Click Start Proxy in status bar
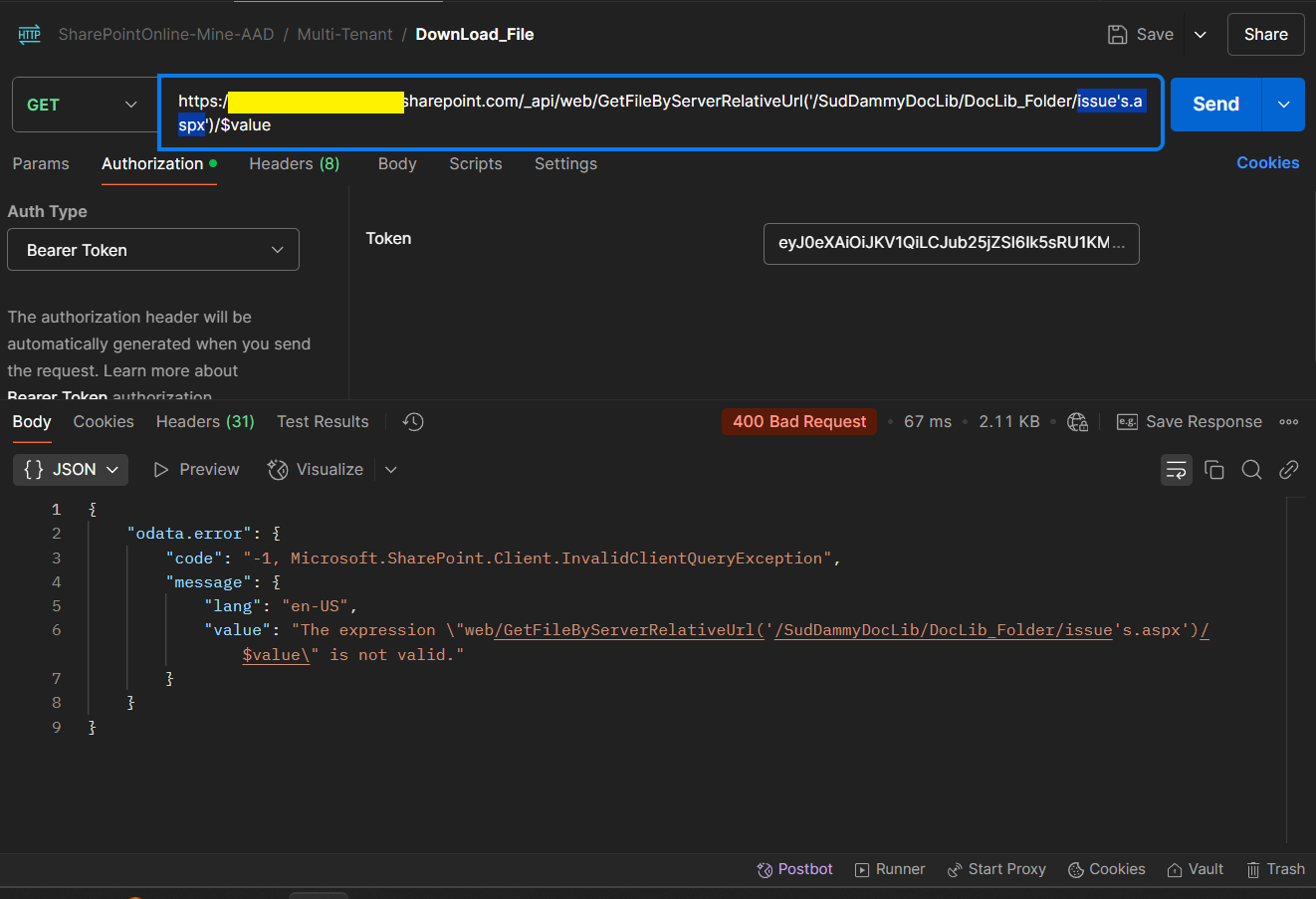Image resolution: width=1316 pixels, height=899 pixels. pyautogui.click(x=996, y=869)
